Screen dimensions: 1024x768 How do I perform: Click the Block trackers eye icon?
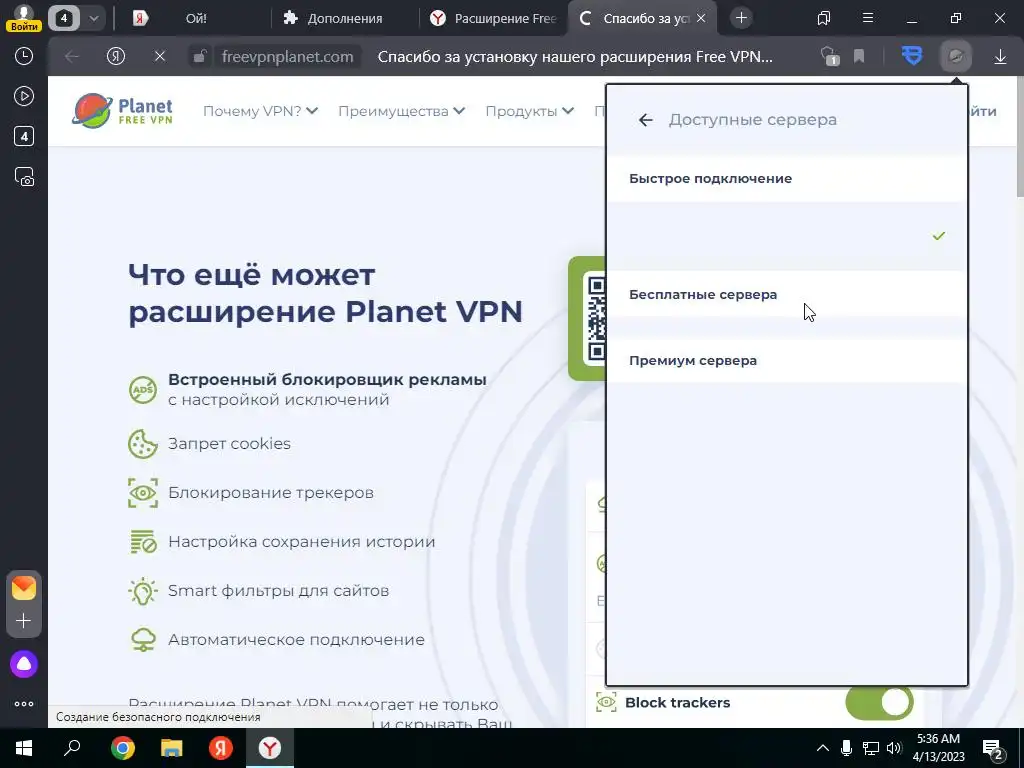click(606, 702)
